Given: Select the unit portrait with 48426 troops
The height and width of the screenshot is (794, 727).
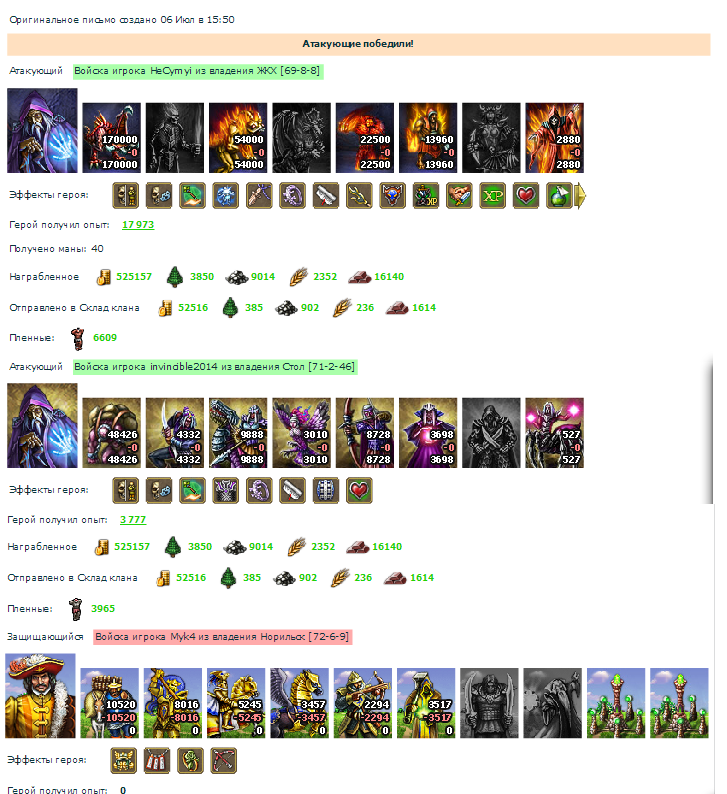Looking at the screenshot, I should [111, 432].
